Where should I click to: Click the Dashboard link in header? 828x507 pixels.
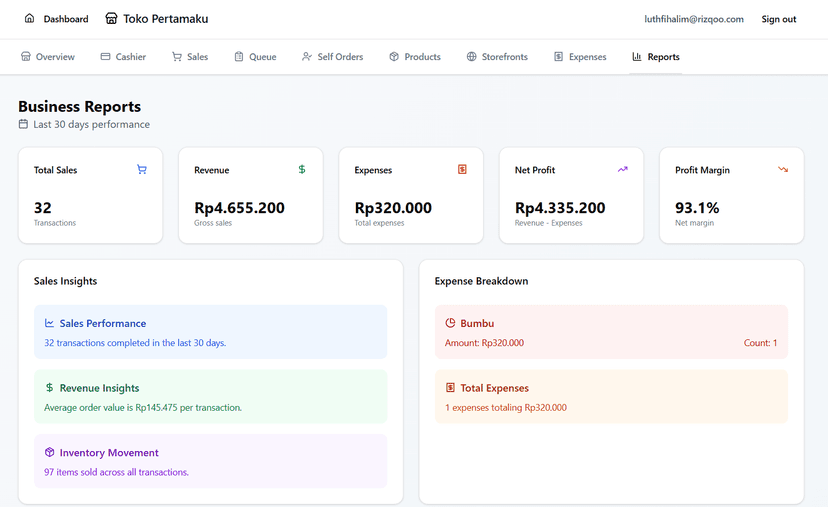(57, 18)
